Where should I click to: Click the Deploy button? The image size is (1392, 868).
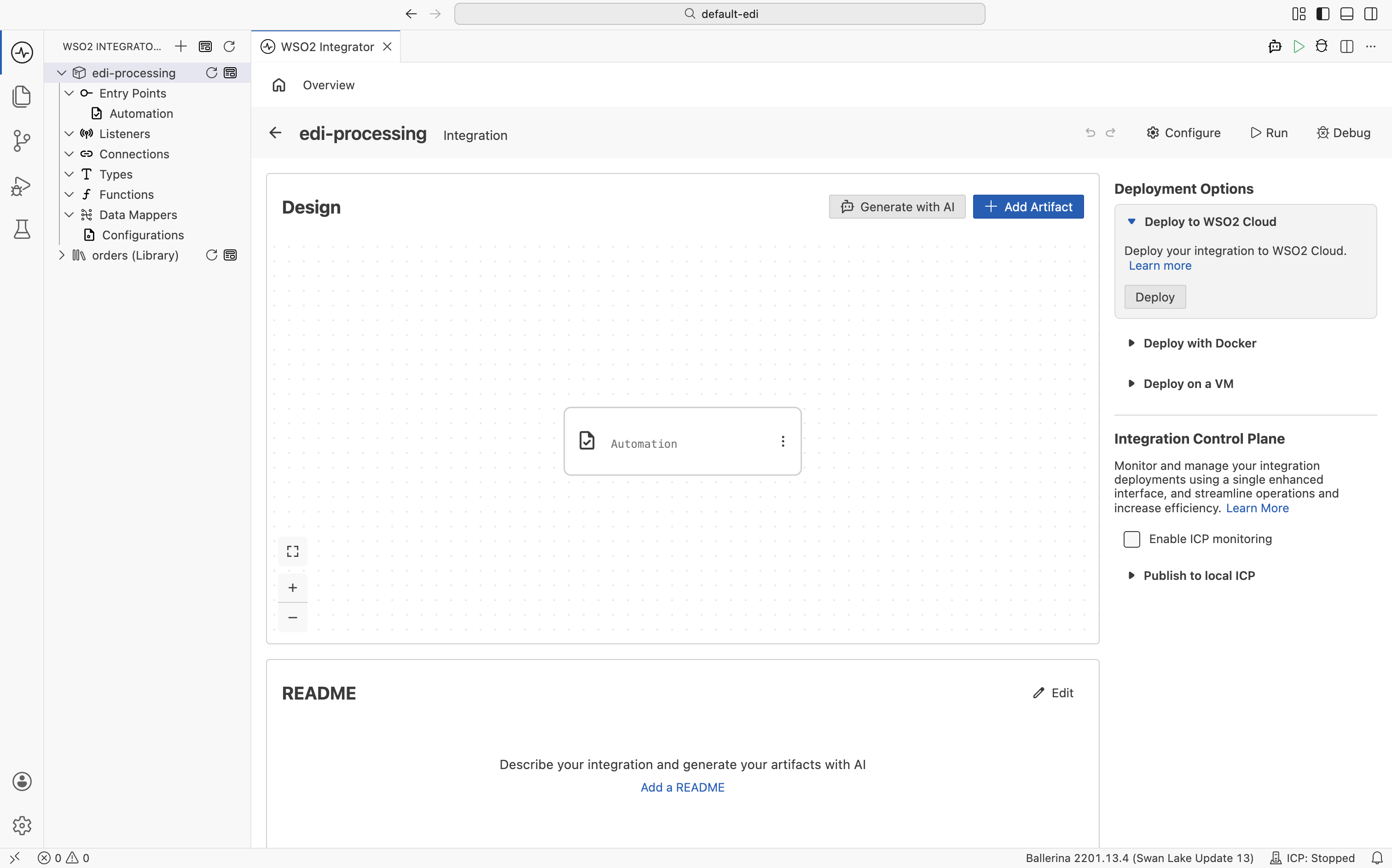pyautogui.click(x=1155, y=297)
